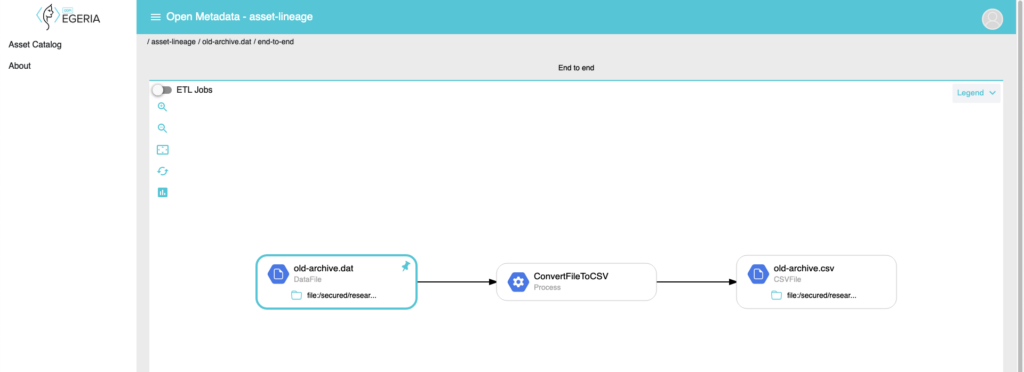The image size is (1024, 372).
Task: Click the CSVFile type label
Action: click(x=787, y=279)
